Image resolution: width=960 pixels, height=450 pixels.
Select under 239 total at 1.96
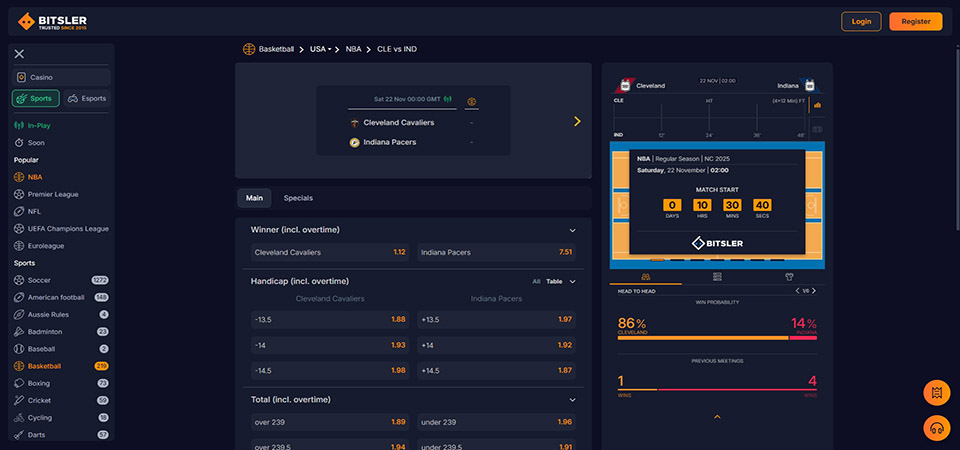(497, 422)
